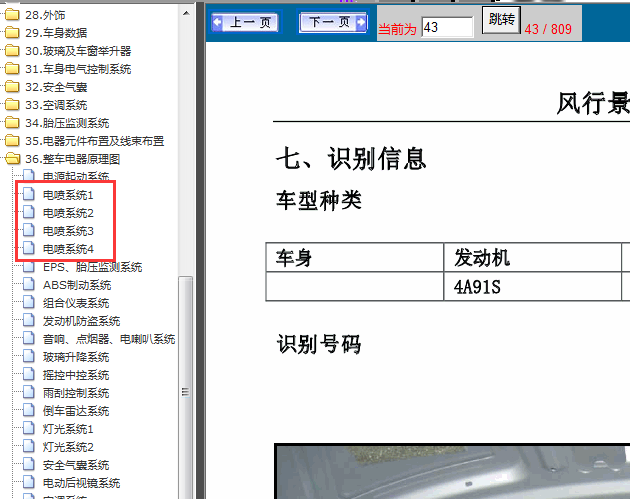Click page icon beside 灯光系统2
The image size is (630, 499).
point(29,446)
